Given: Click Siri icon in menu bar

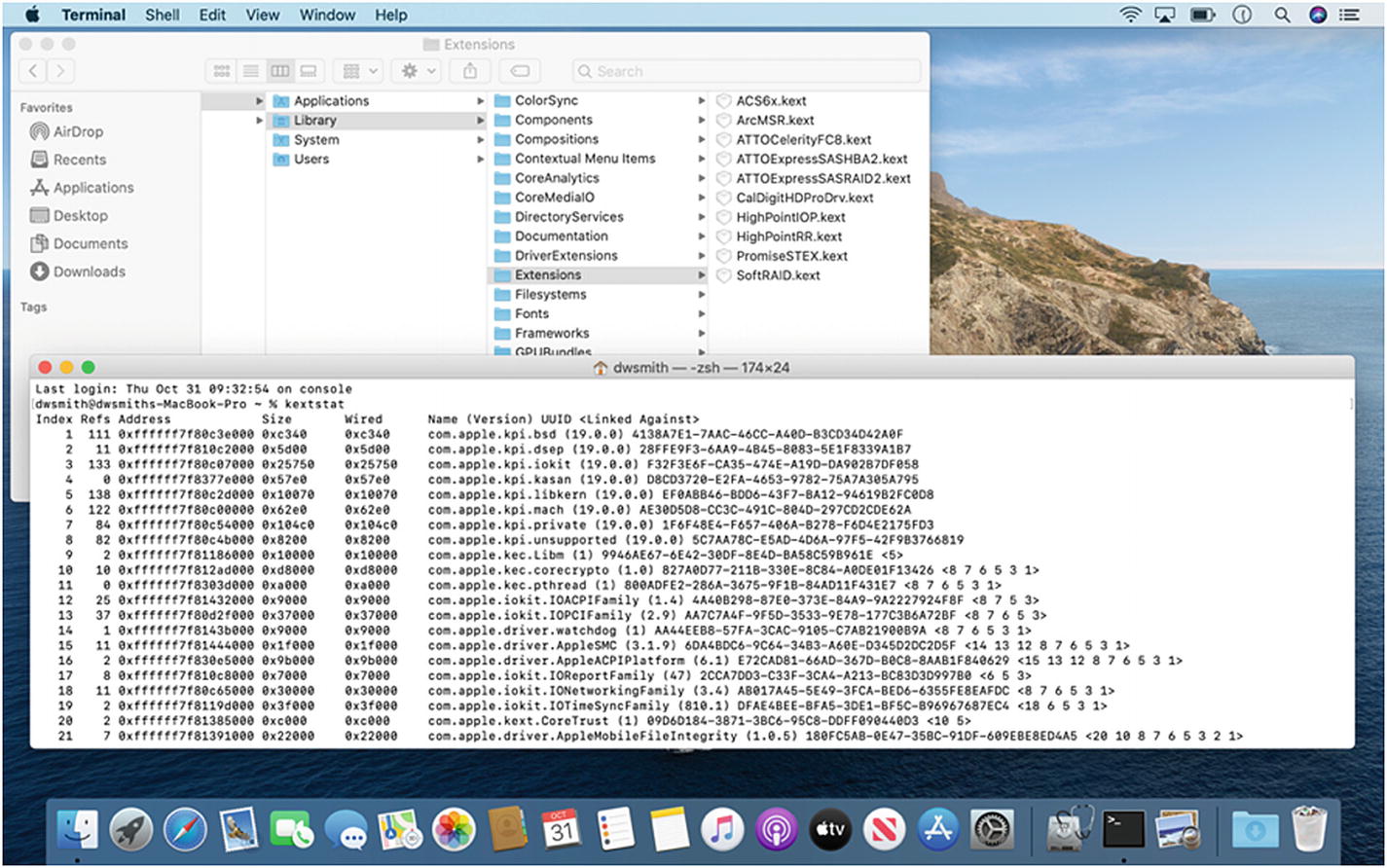Looking at the screenshot, I should click(1317, 15).
